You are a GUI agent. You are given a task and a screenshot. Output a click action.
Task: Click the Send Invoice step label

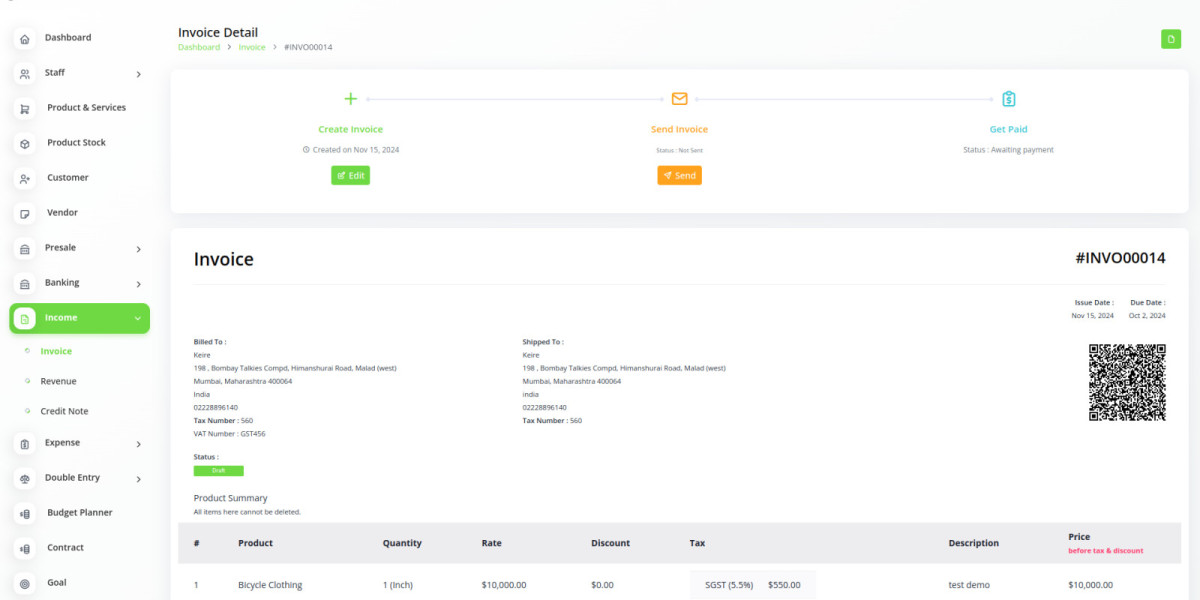coord(679,129)
